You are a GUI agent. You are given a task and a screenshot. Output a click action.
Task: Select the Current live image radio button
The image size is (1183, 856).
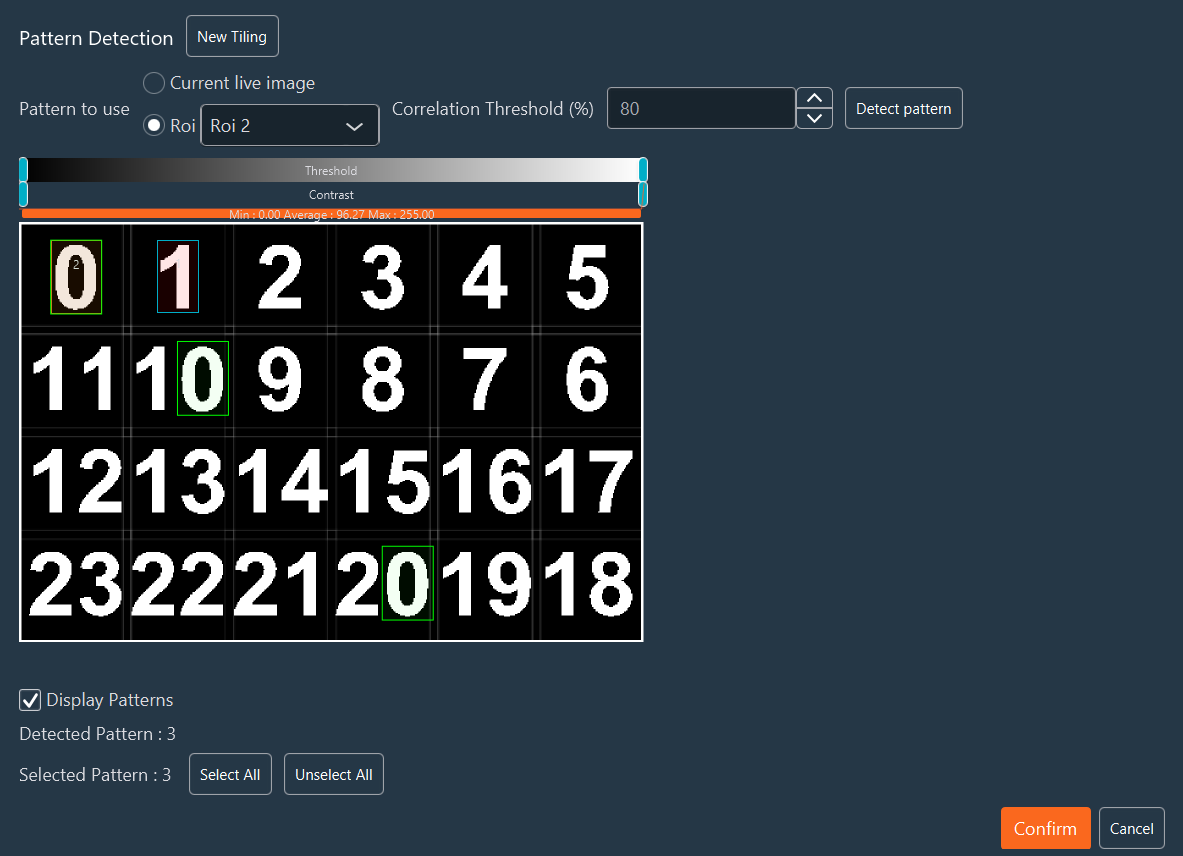click(153, 83)
